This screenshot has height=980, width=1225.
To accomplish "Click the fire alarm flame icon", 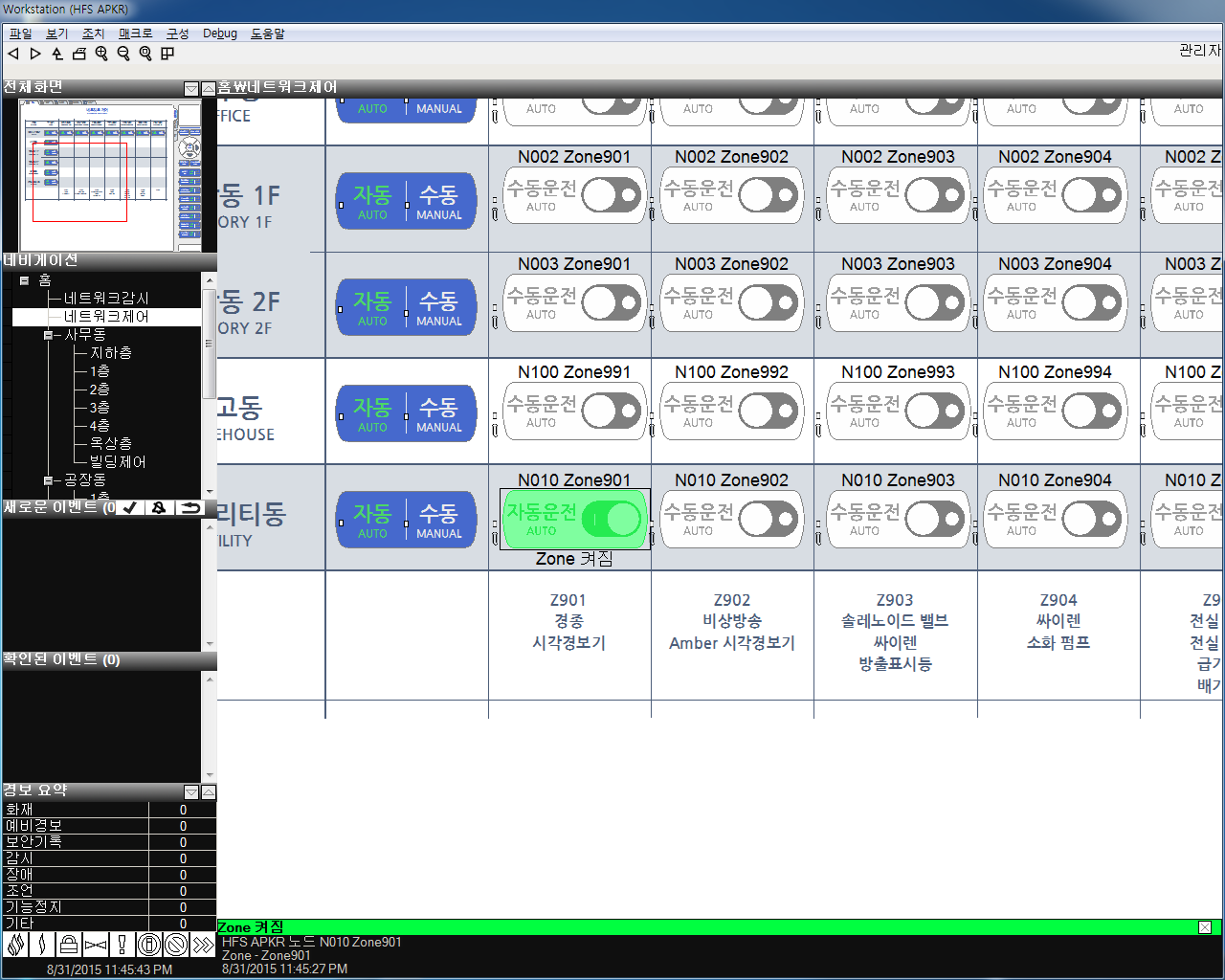I will pos(15,946).
